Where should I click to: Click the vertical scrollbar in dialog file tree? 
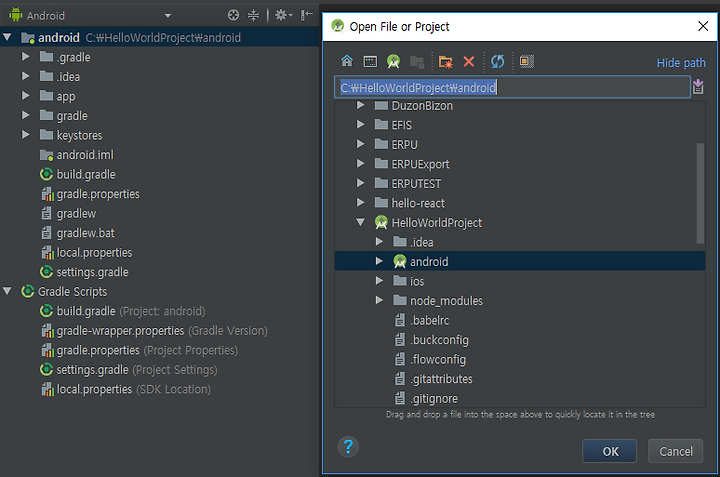tap(700, 193)
